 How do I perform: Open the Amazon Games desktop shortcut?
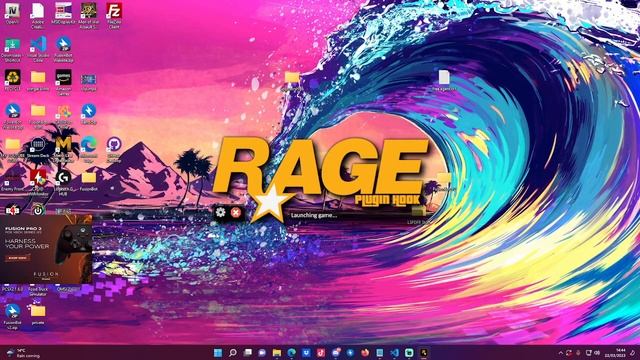point(63,82)
